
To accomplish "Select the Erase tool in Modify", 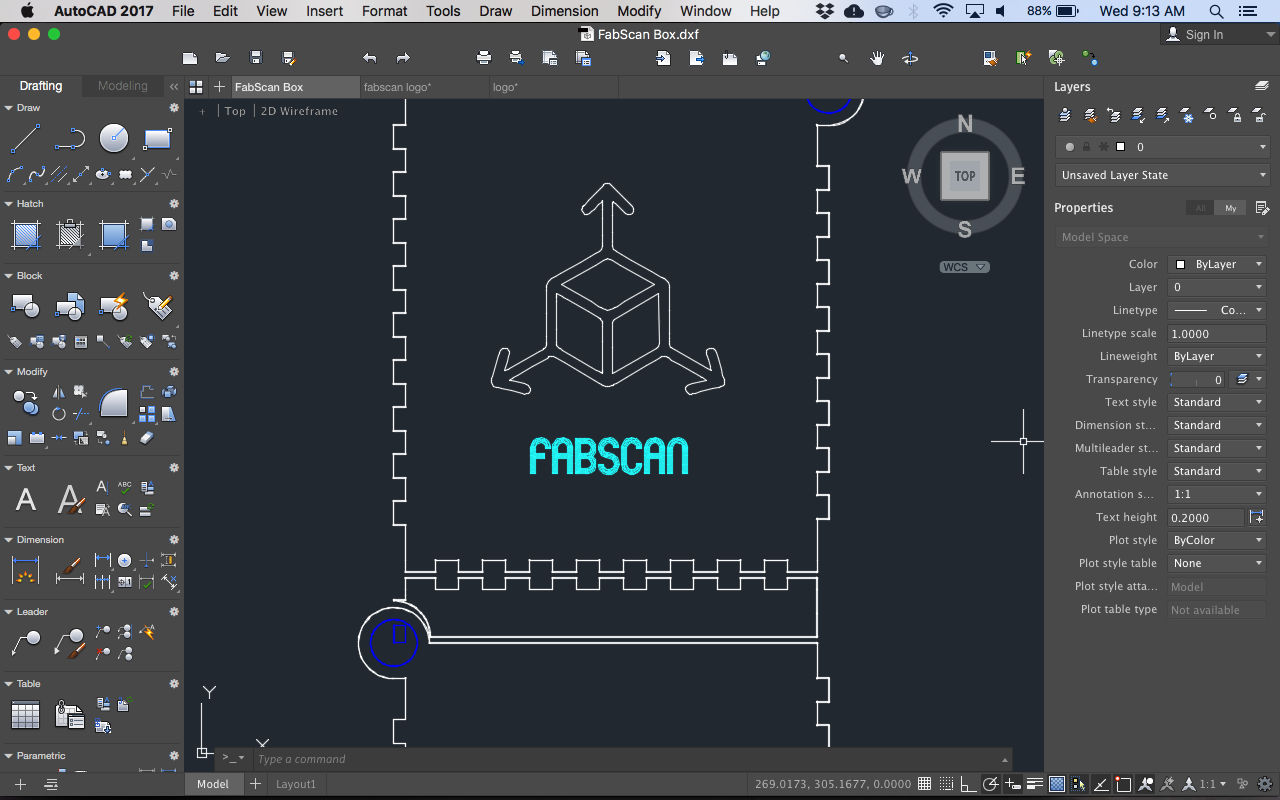I will 147,438.
